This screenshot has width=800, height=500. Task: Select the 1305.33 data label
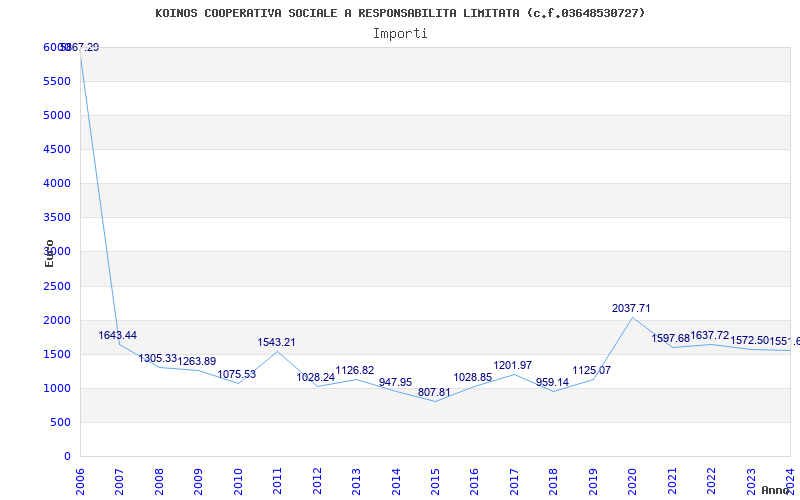[157, 358]
